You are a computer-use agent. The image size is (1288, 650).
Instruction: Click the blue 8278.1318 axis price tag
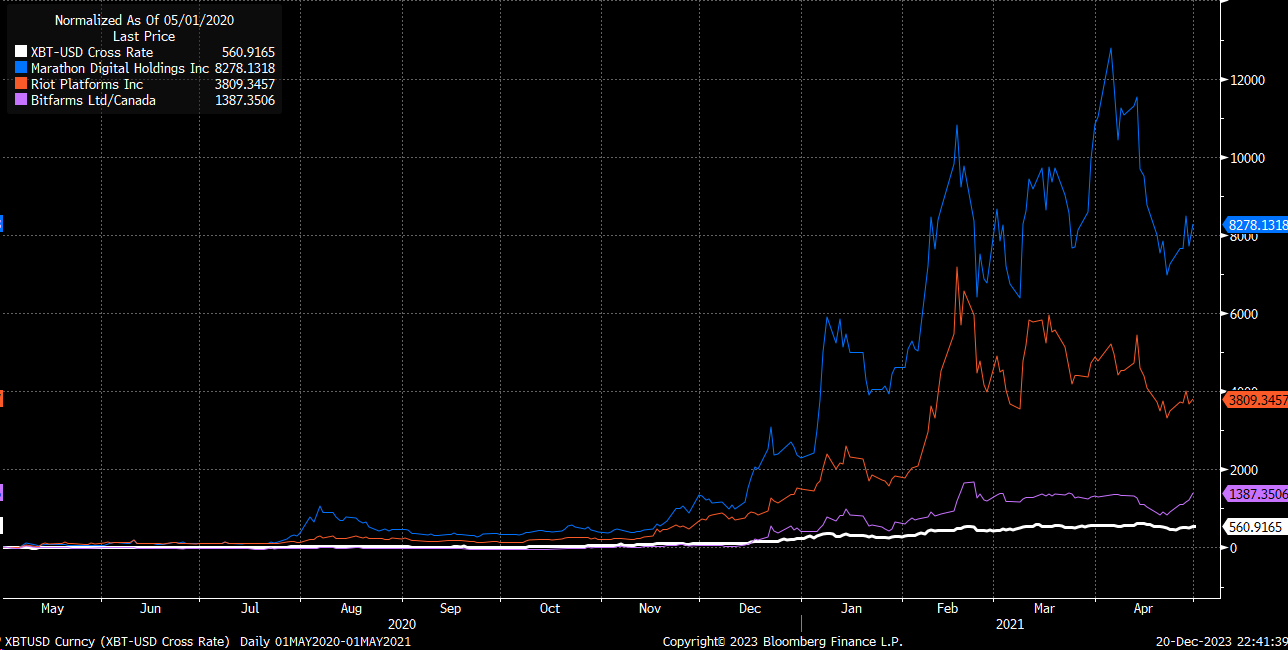(x=1255, y=226)
